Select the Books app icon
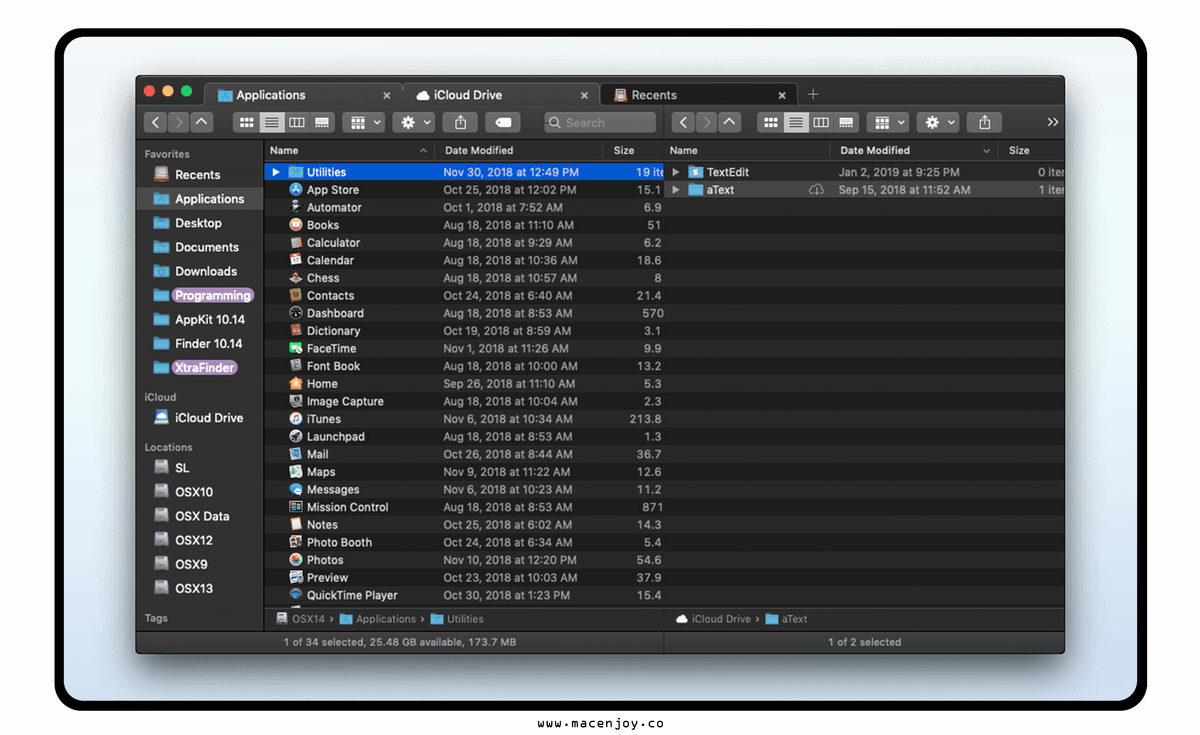This screenshot has height=735, width=1200. point(296,225)
